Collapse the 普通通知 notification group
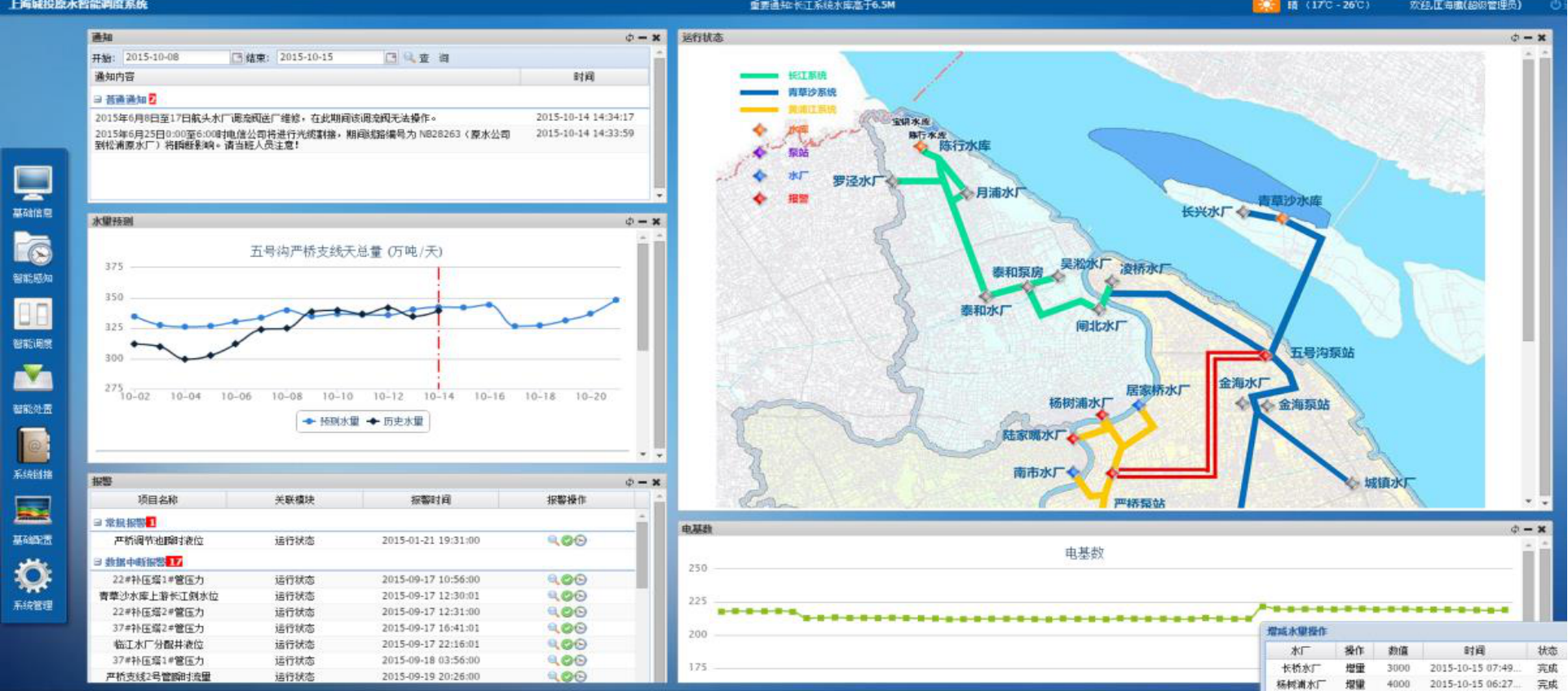This screenshot has height=691, width=1568. tap(98, 100)
